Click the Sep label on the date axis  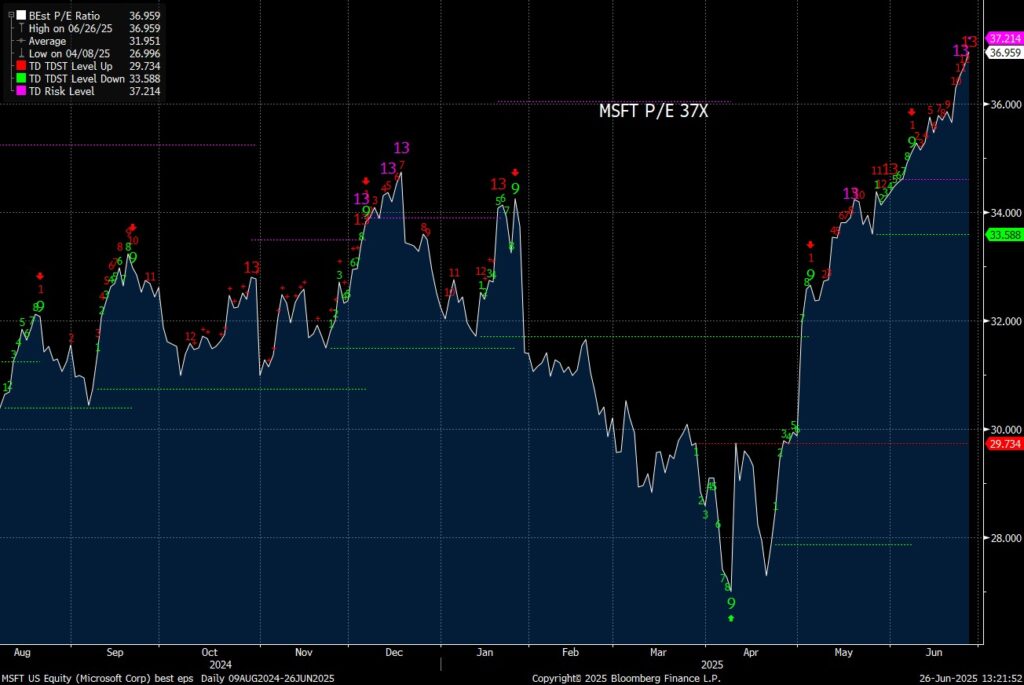pos(115,652)
